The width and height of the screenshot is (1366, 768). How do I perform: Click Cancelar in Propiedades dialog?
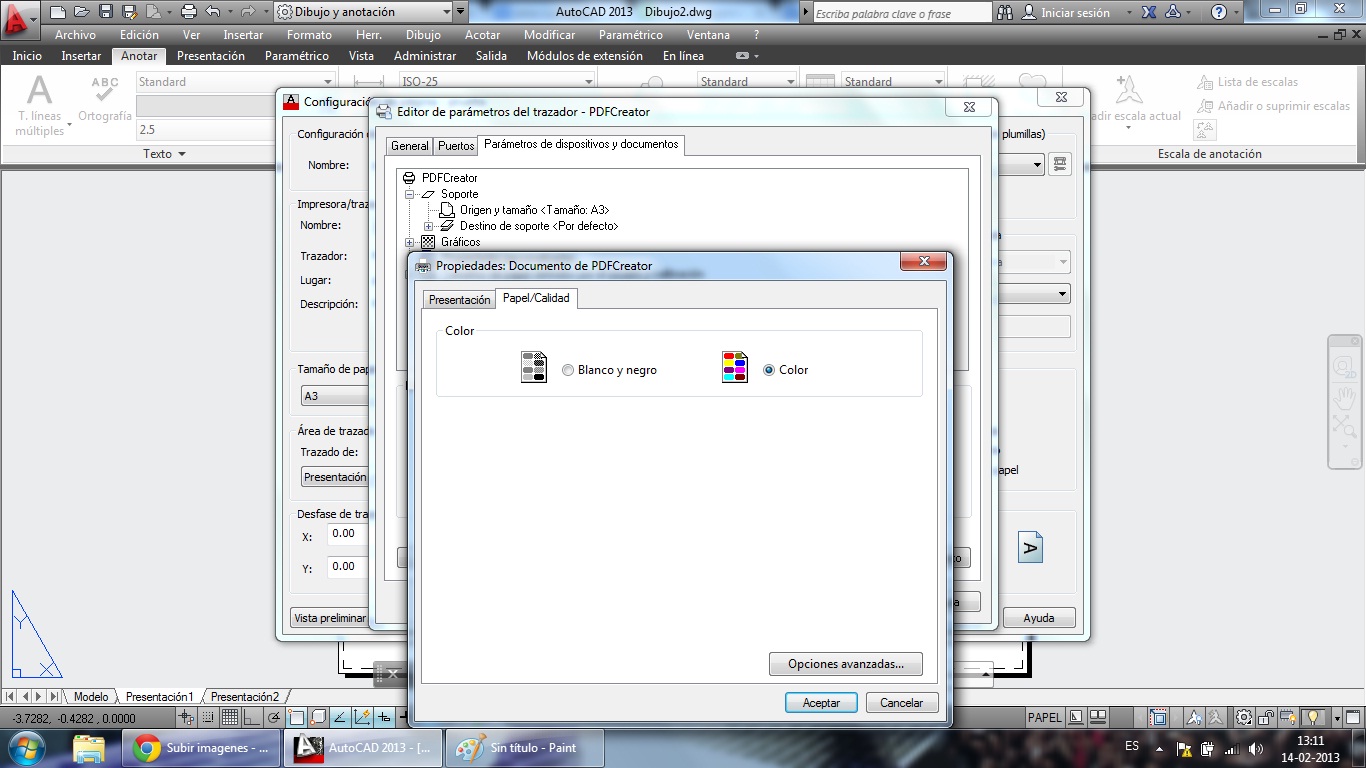[x=901, y=703]
